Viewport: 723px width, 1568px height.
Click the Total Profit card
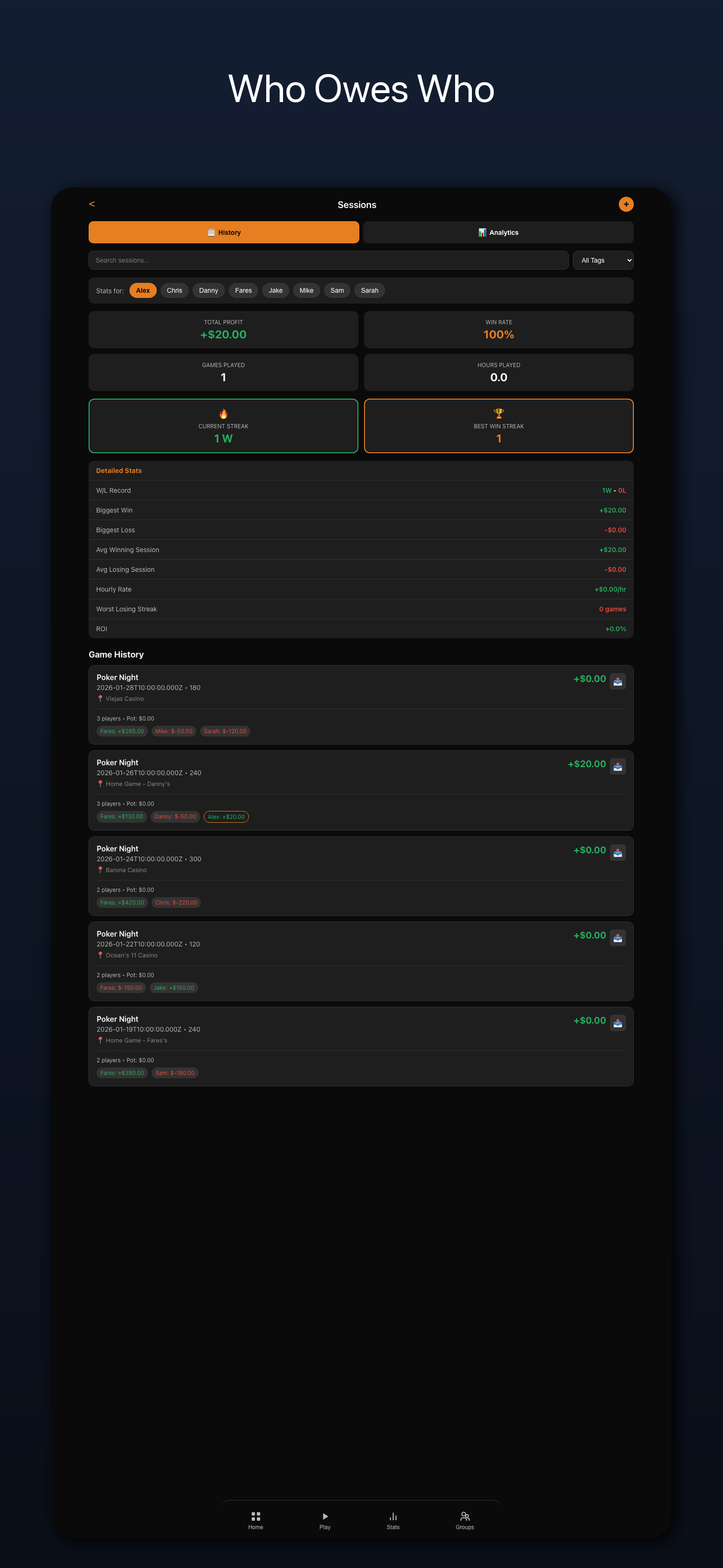tap(224, 330)
